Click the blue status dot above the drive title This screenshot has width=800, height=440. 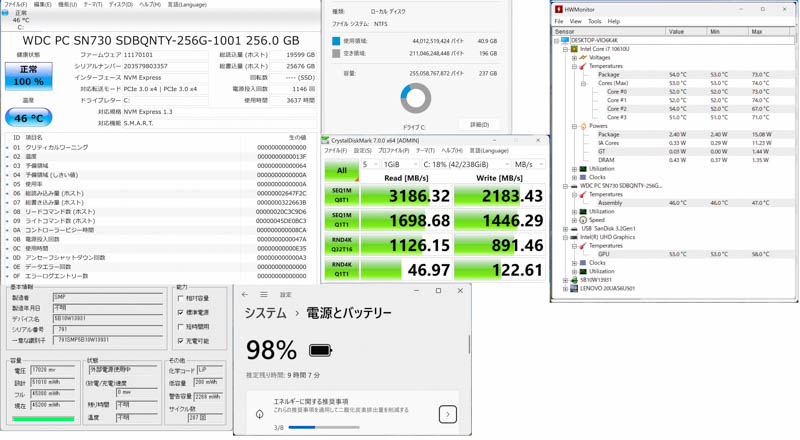click(5, 13)
